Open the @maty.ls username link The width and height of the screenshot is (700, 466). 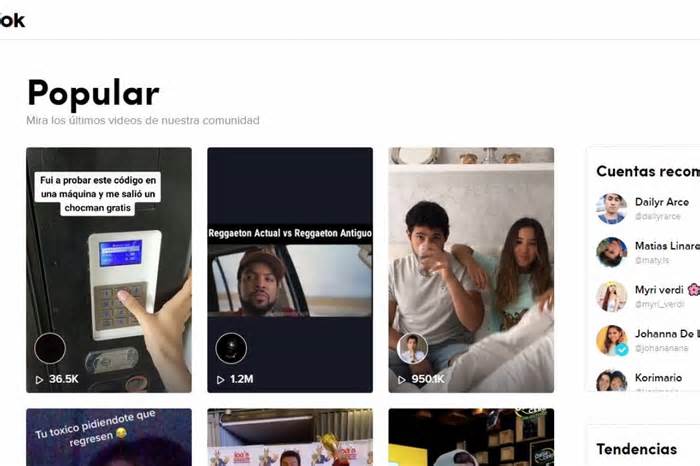click(x=652, y=260)
